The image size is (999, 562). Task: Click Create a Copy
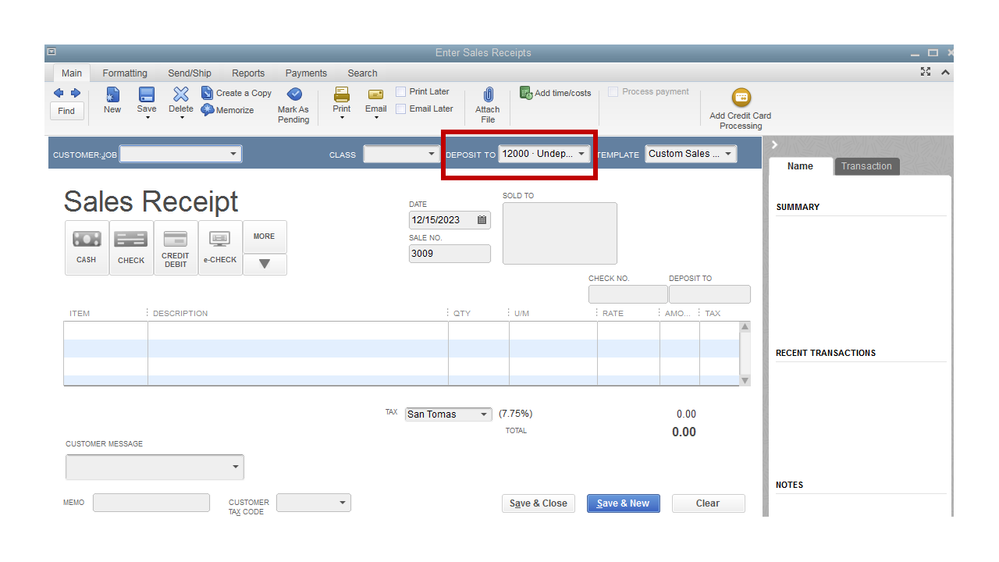pyautogui.click(x=236, y=93)
